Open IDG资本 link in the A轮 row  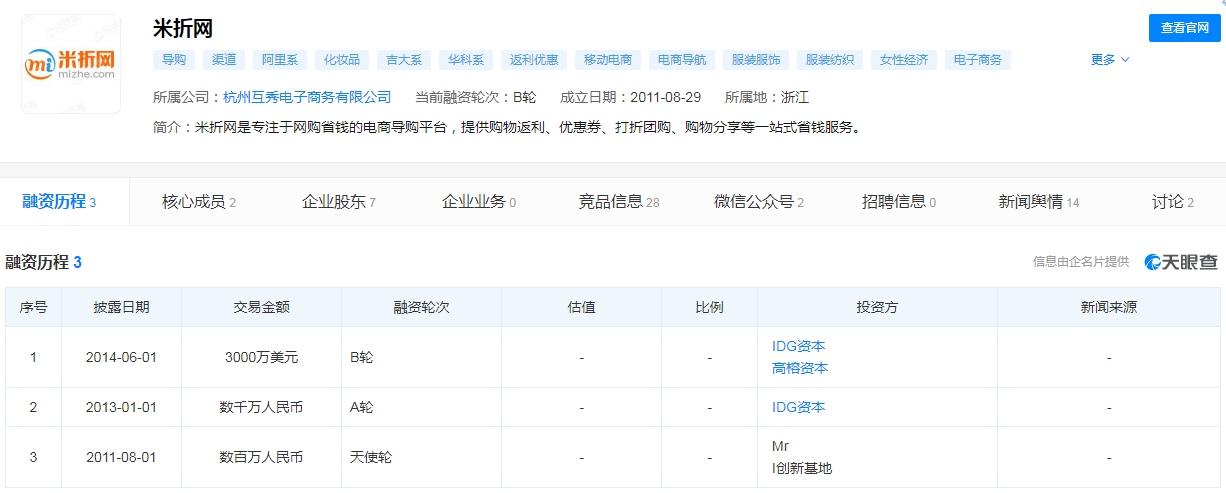pos(798,407)
